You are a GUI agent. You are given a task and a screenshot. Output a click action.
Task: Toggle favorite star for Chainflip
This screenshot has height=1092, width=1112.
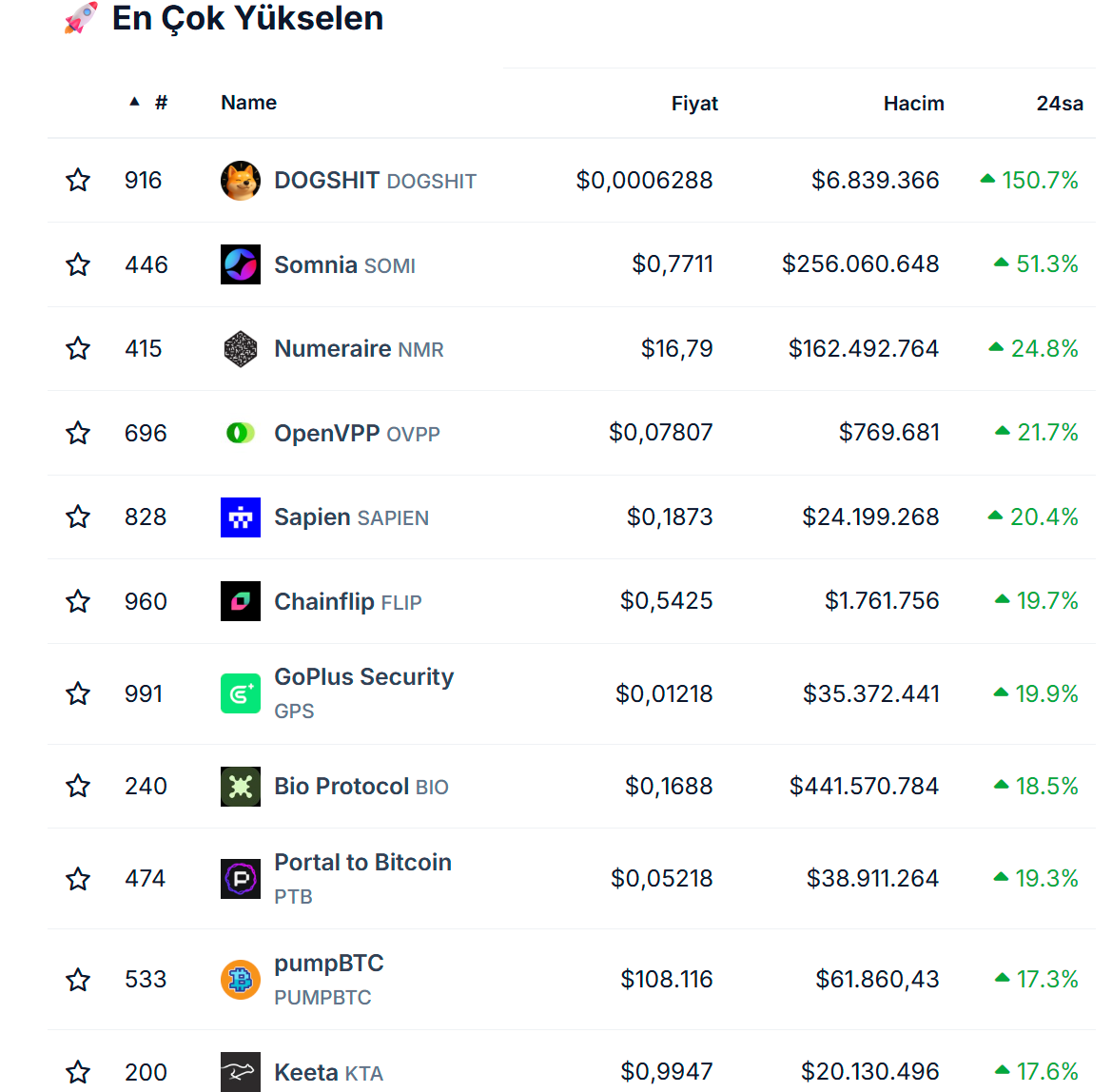pos(78,601)
